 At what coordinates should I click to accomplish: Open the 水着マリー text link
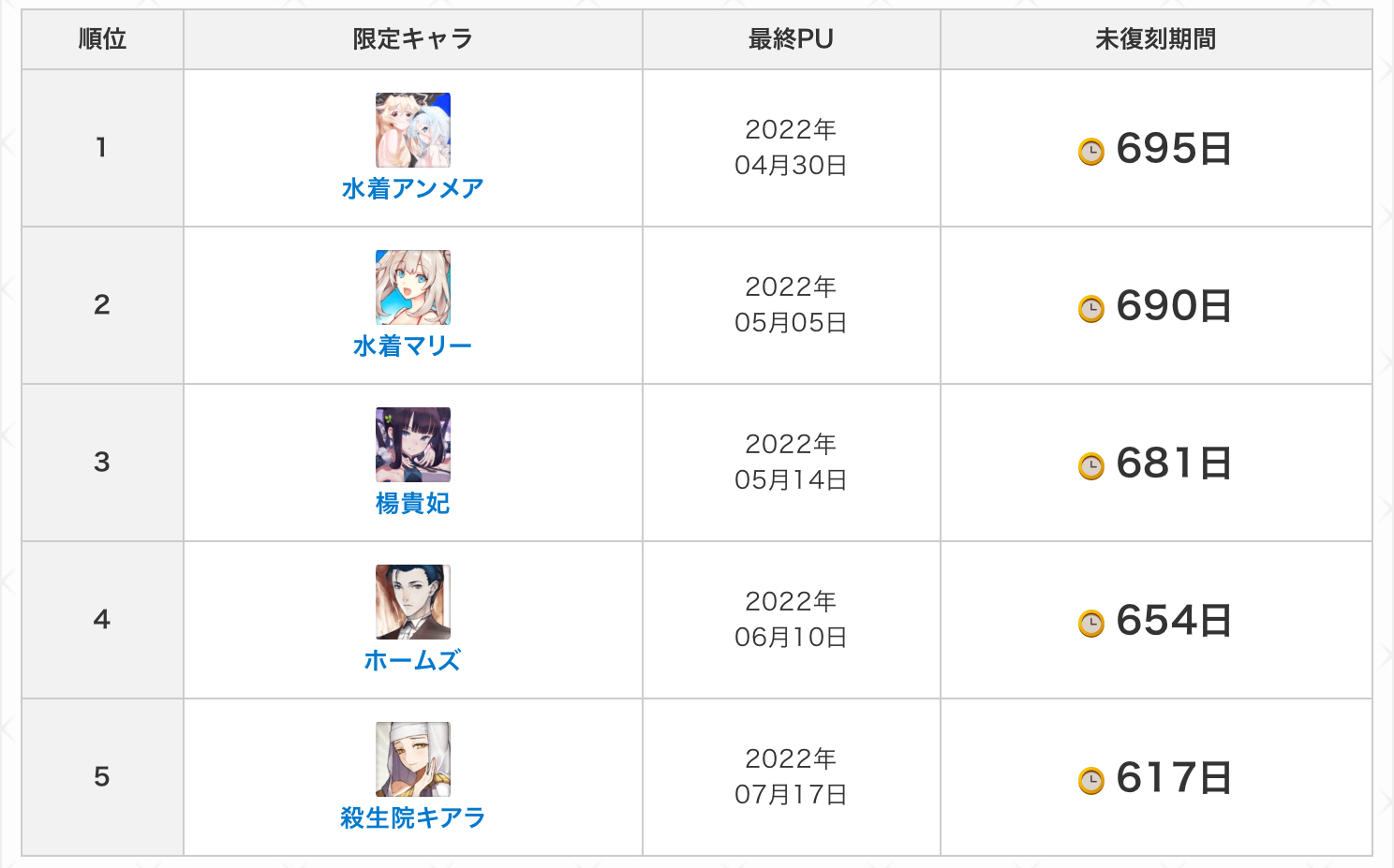click(413, 346)
